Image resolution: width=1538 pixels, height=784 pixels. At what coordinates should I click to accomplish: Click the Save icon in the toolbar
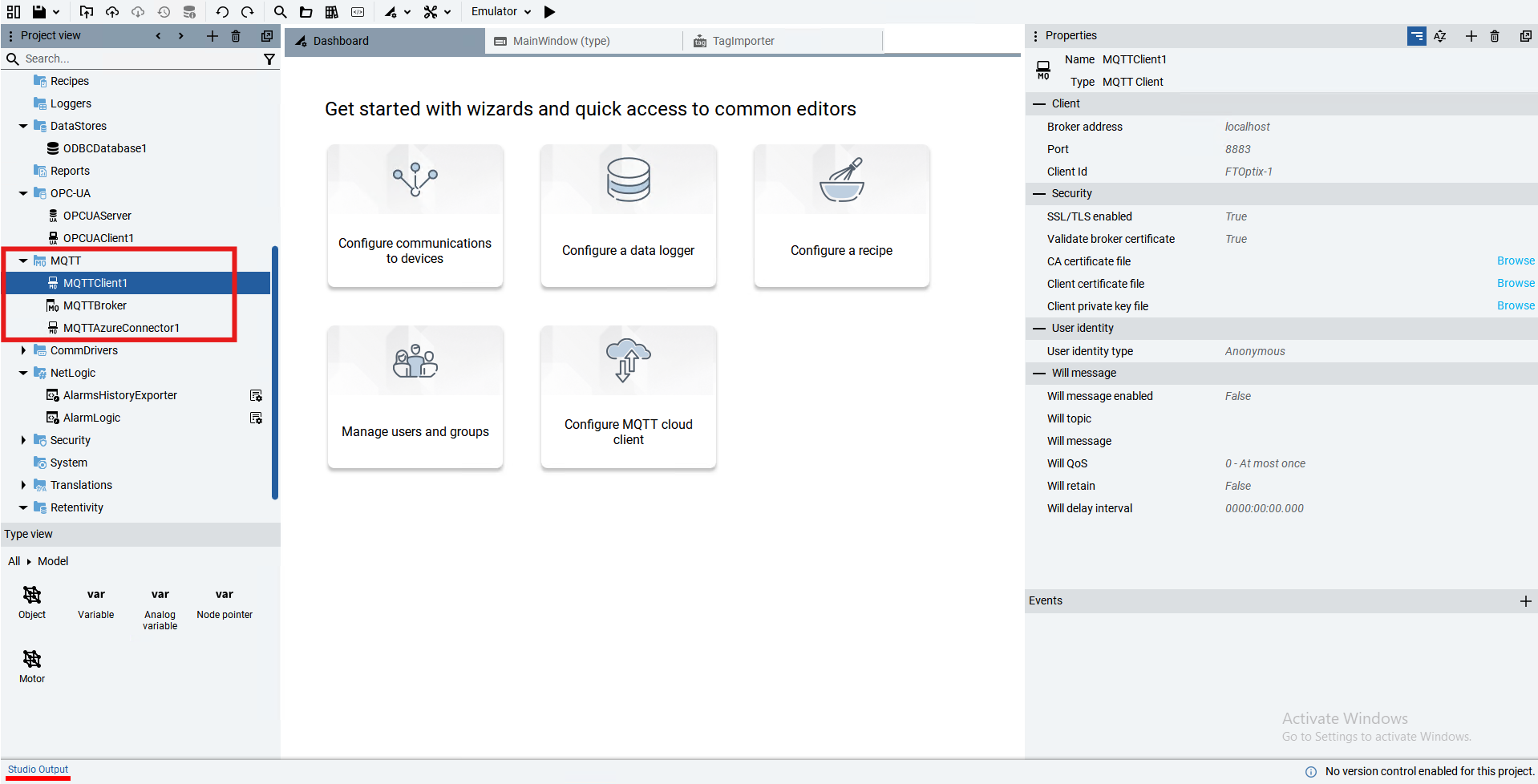click(38, 12)
